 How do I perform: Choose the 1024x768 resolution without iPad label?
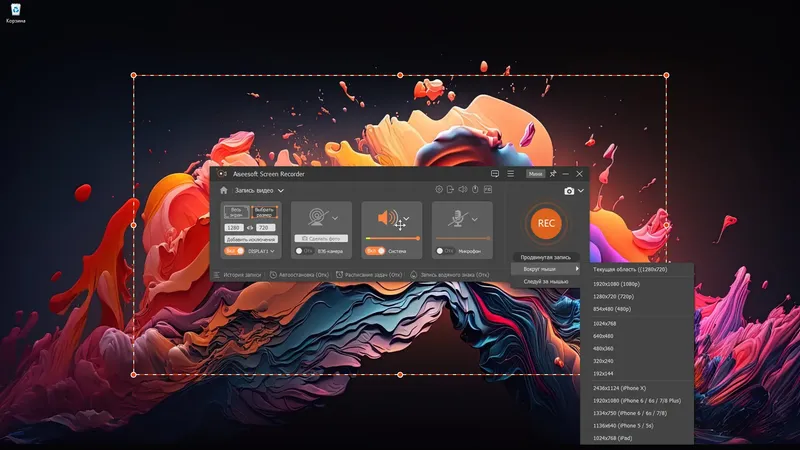pyautogui.click(x=637, y=323)
